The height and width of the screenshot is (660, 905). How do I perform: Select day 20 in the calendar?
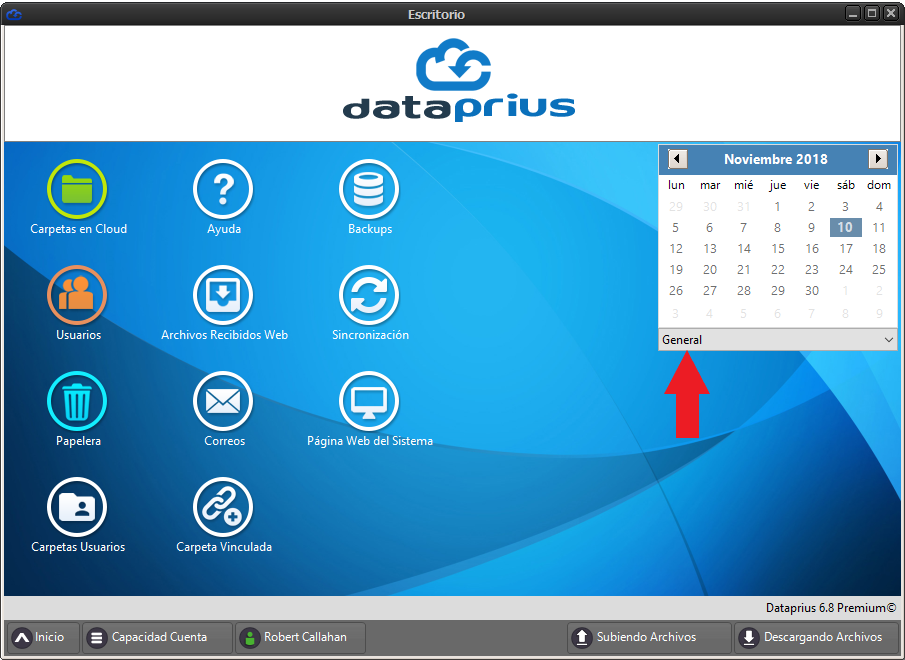point(710,269)
